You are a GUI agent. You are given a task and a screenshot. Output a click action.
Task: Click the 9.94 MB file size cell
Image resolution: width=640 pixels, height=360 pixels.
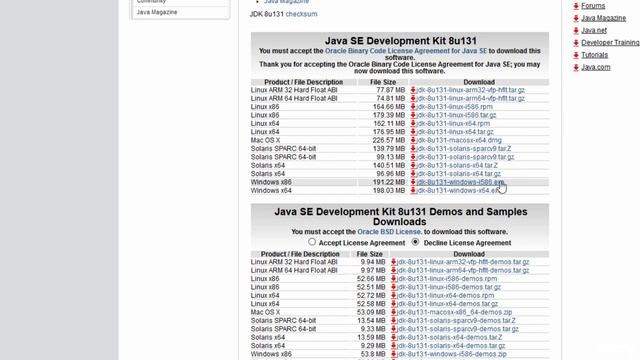373,262
